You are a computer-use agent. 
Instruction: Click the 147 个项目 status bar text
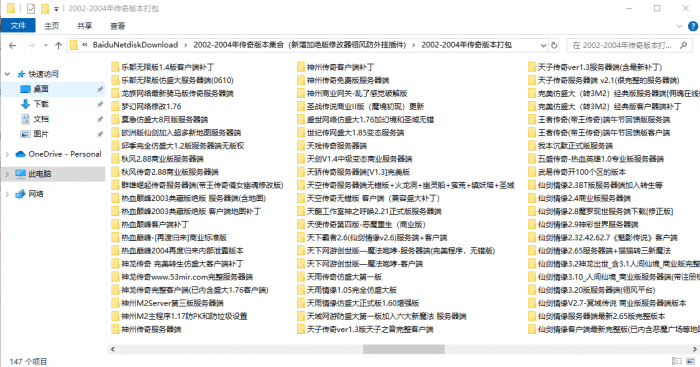[x=28, y=362]
